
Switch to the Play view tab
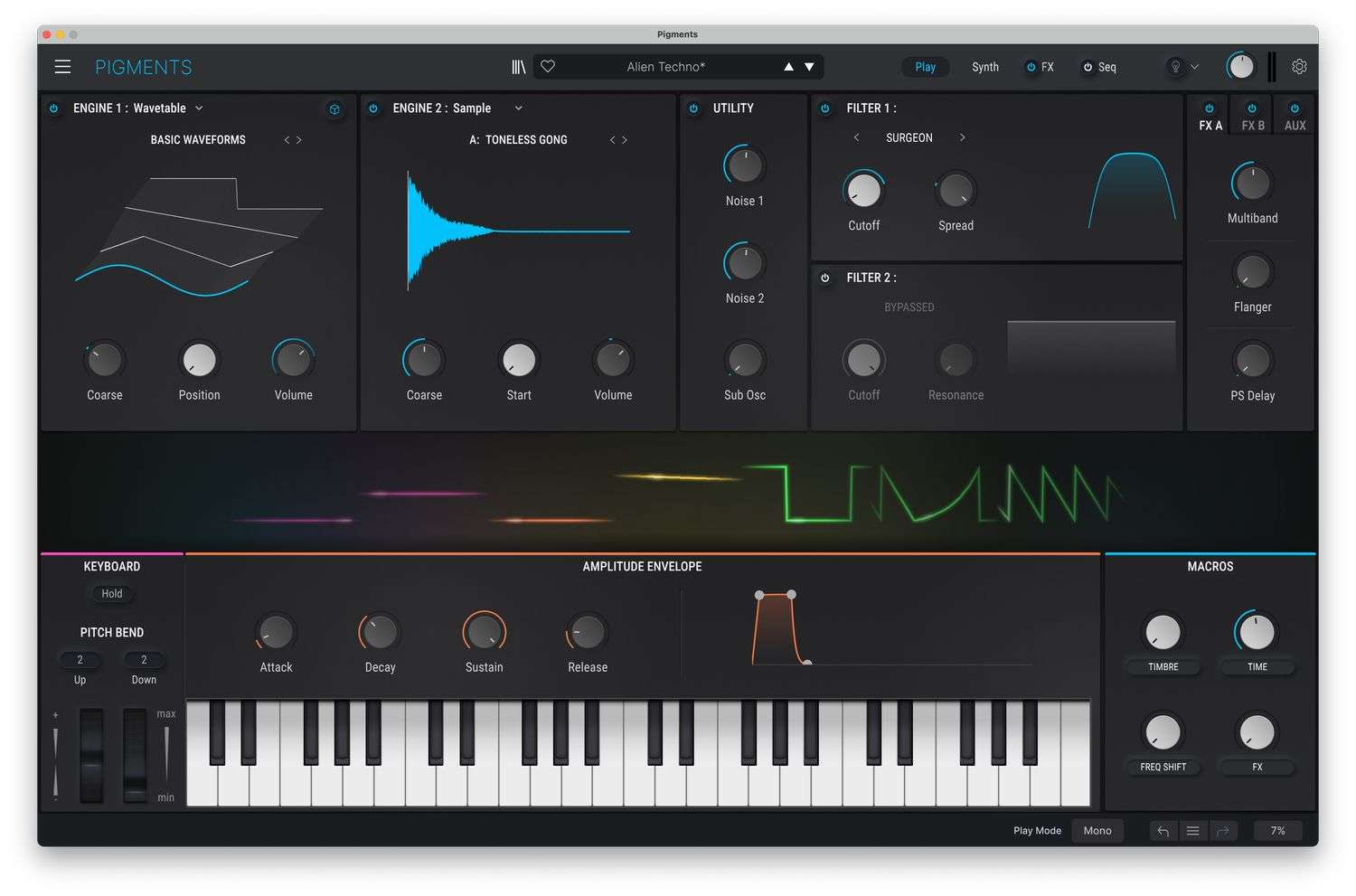pyautogui.click(x=925, y=67)
